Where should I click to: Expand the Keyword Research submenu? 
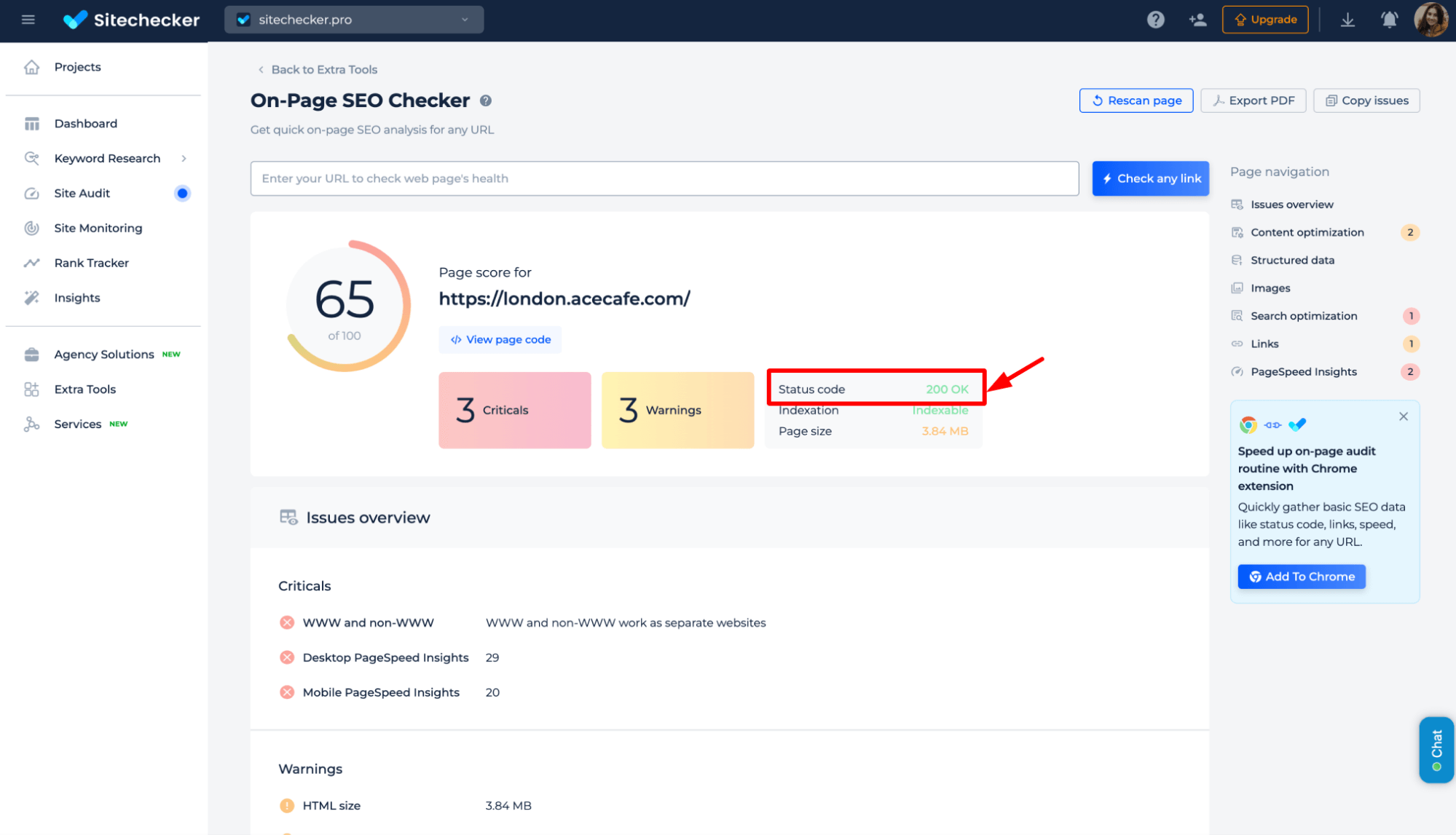tap(183, 158)
